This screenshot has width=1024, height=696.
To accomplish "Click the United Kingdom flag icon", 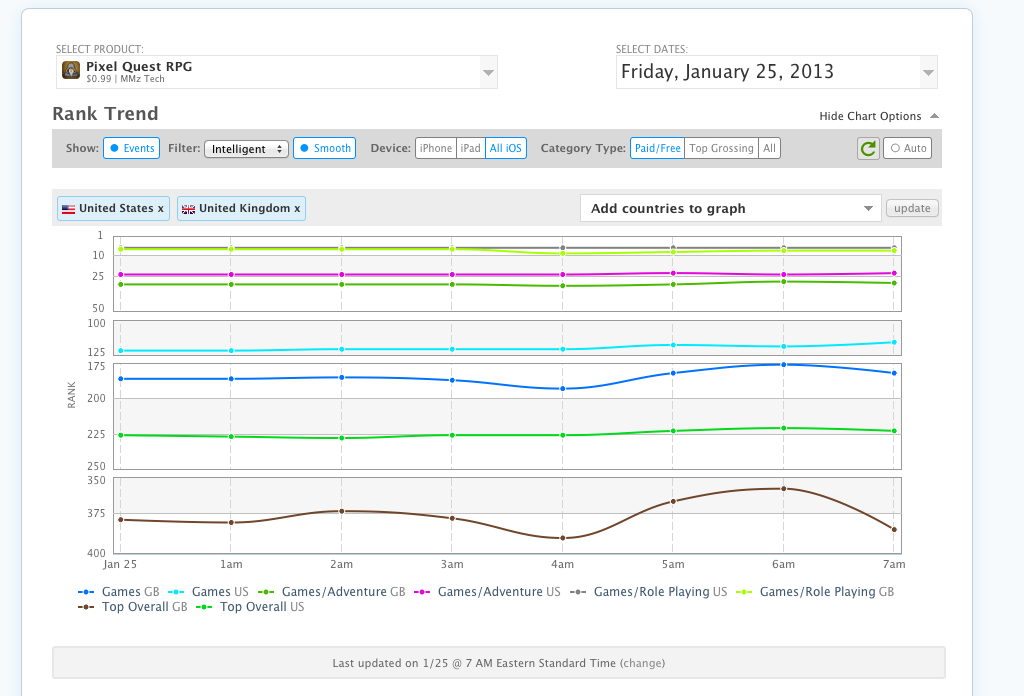I will pos(188,209).
